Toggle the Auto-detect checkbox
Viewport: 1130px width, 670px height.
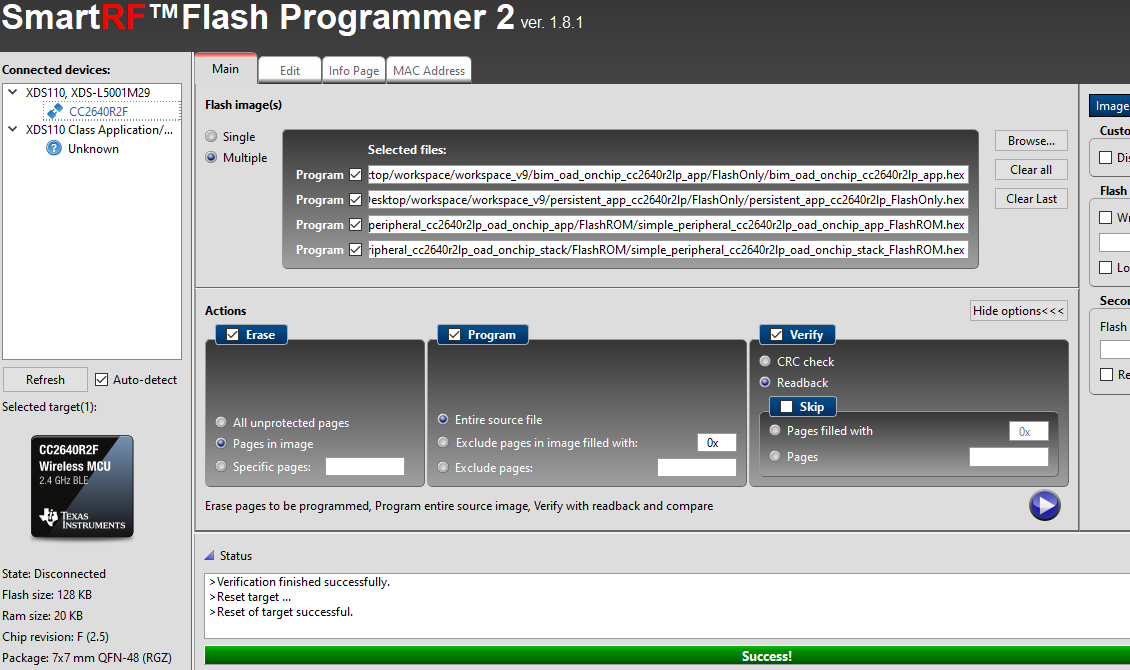coord(102,380)
